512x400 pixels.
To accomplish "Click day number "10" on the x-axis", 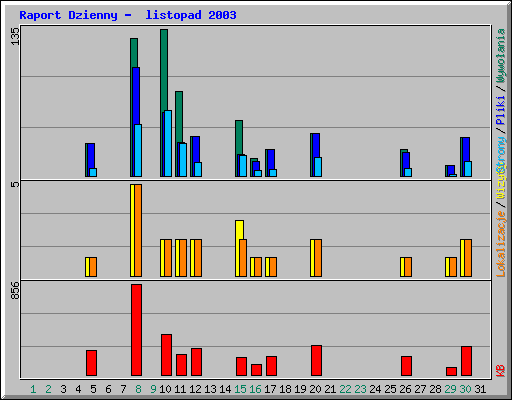I will [165, 389].
